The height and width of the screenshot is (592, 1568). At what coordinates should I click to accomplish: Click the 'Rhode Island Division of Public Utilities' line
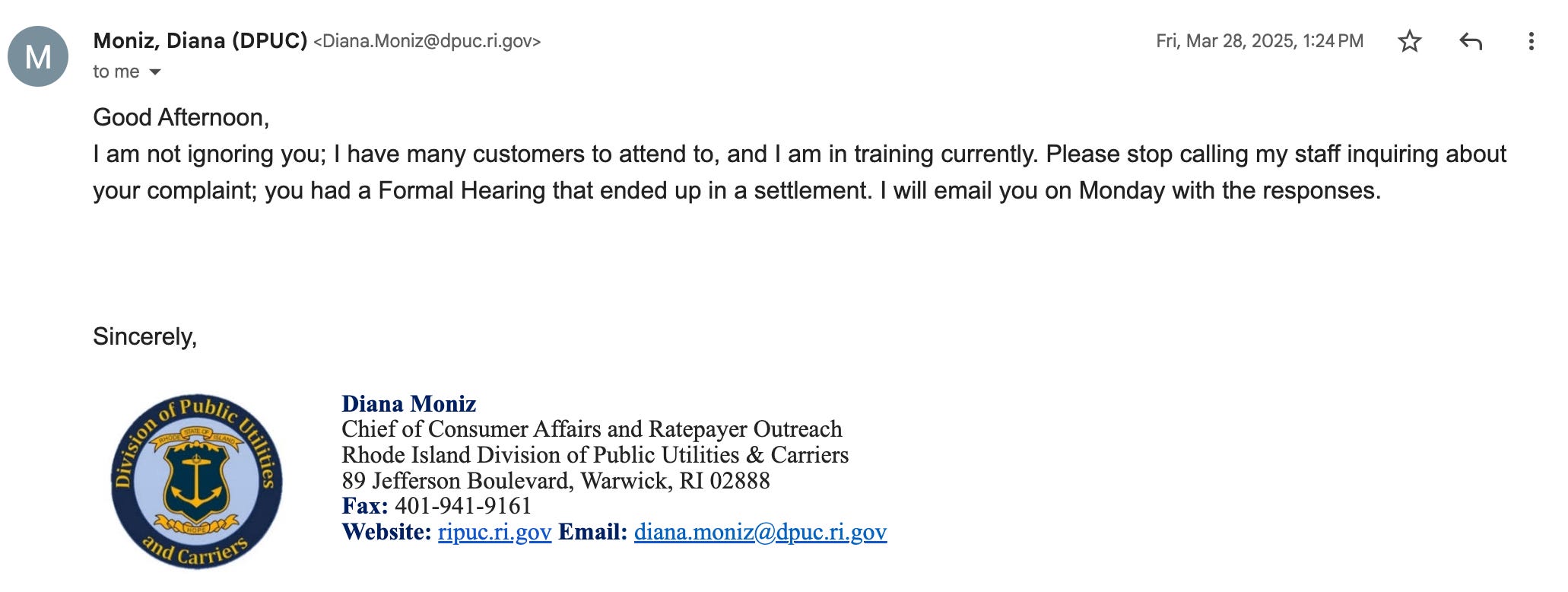coord(595,455)
